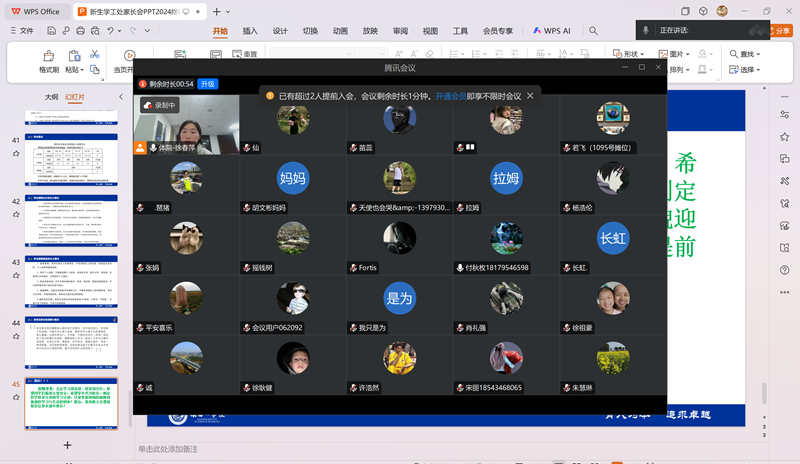Viewport: 800px width, 464px height.
Task: Open the Select (选择) dropdown arrow
Action: coord(758,70)
